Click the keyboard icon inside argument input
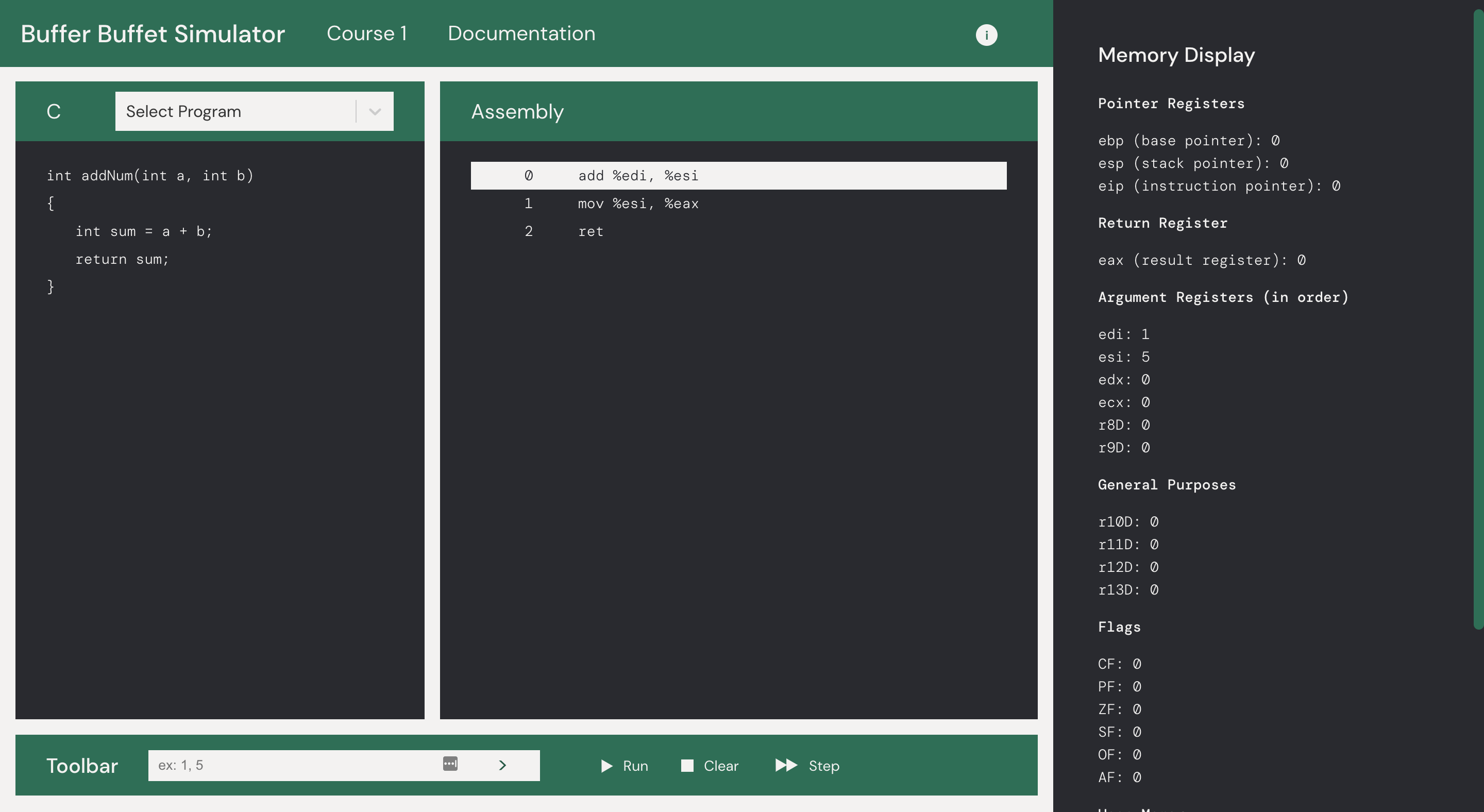This screenshot has width=1484, height=812. [450, 764]
